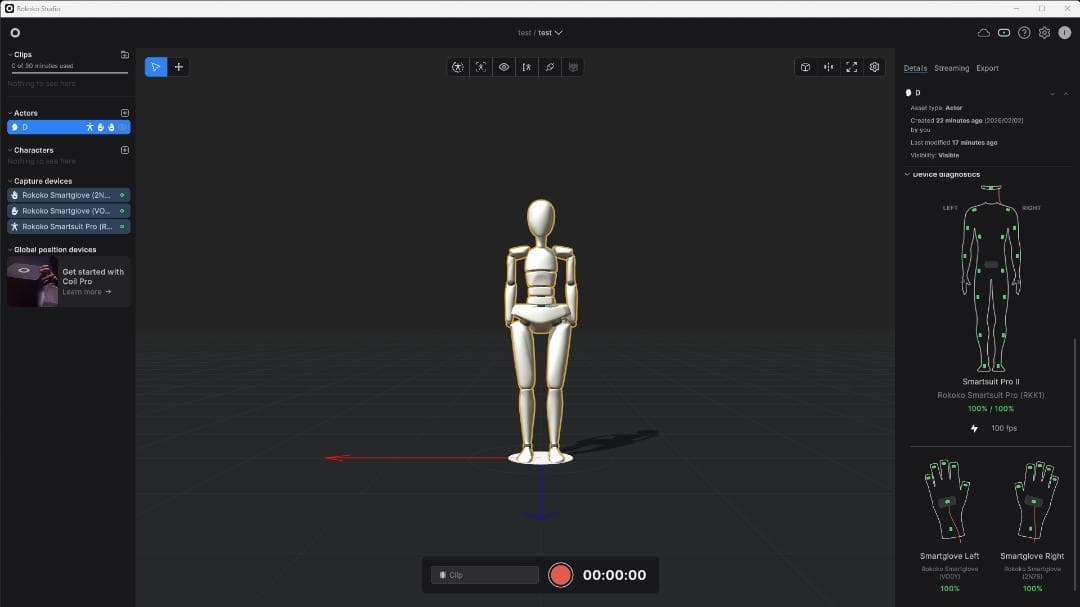Follow the Learn more Coil Pro link
This screenshot has height=607, width=1080.
[x=87, y=292]
